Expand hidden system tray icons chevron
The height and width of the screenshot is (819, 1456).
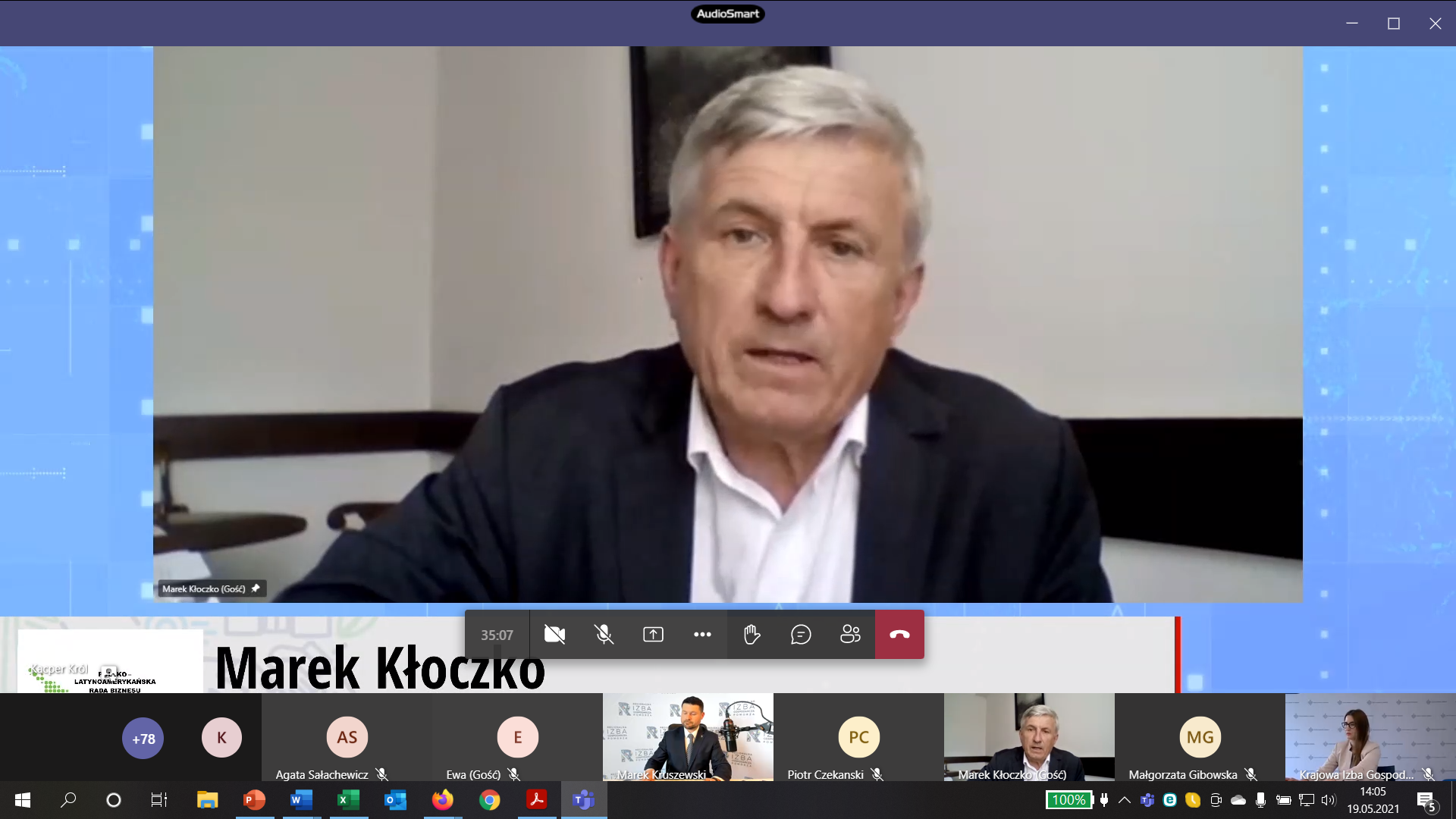point(1125,800)
